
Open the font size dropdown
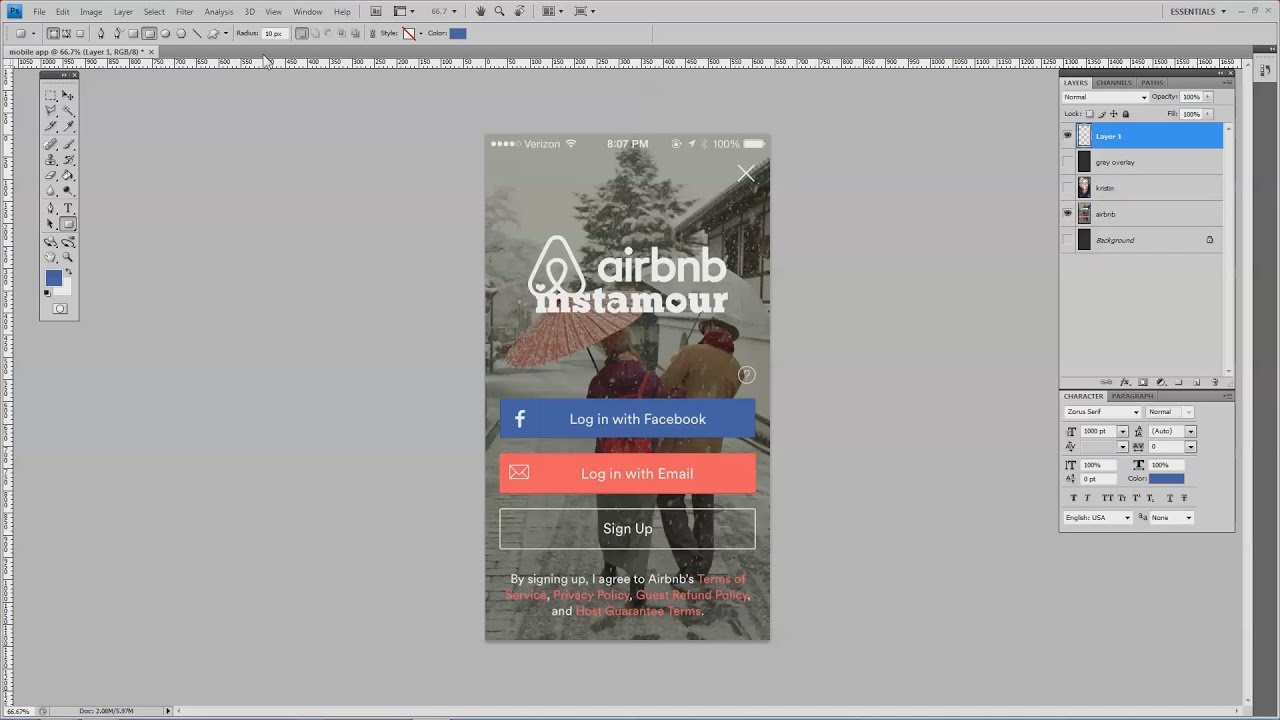pyautogui.click(x=1122, y=431)
